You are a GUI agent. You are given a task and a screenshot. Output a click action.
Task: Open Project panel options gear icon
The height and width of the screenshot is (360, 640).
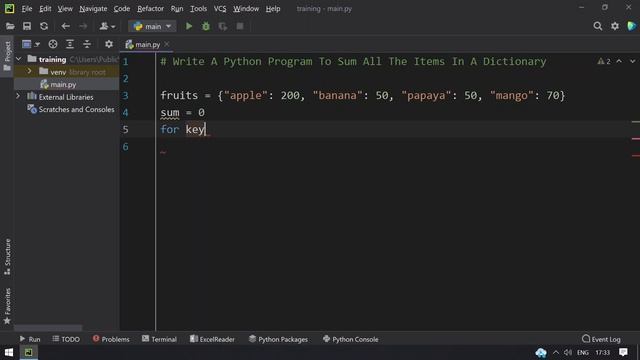click(x=109, y=44)
